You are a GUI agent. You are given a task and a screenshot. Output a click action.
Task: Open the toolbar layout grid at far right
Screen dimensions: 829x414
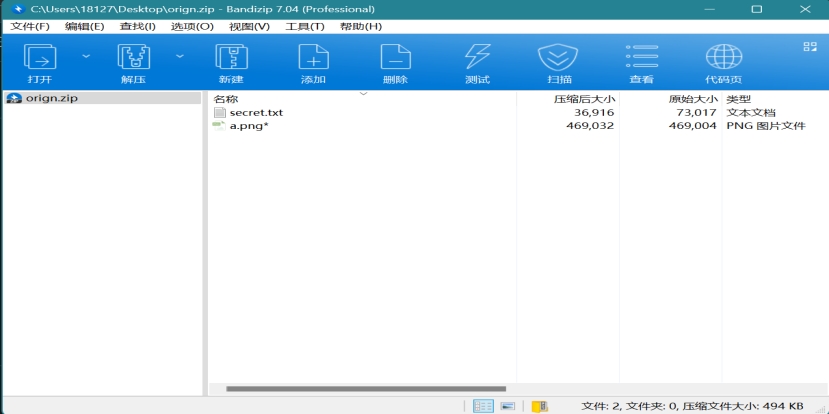(x=809, y=47)
